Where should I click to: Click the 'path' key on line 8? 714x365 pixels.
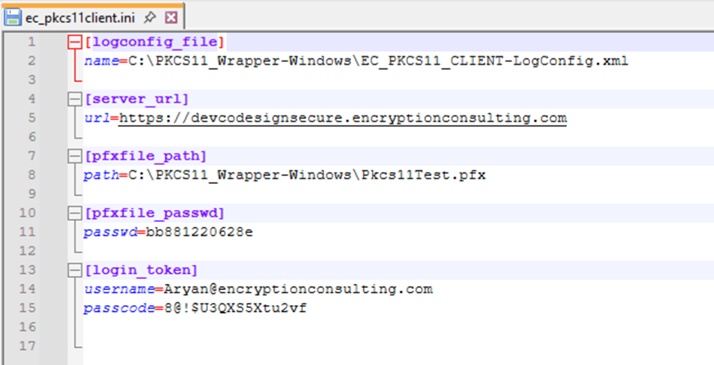point(101,175)
